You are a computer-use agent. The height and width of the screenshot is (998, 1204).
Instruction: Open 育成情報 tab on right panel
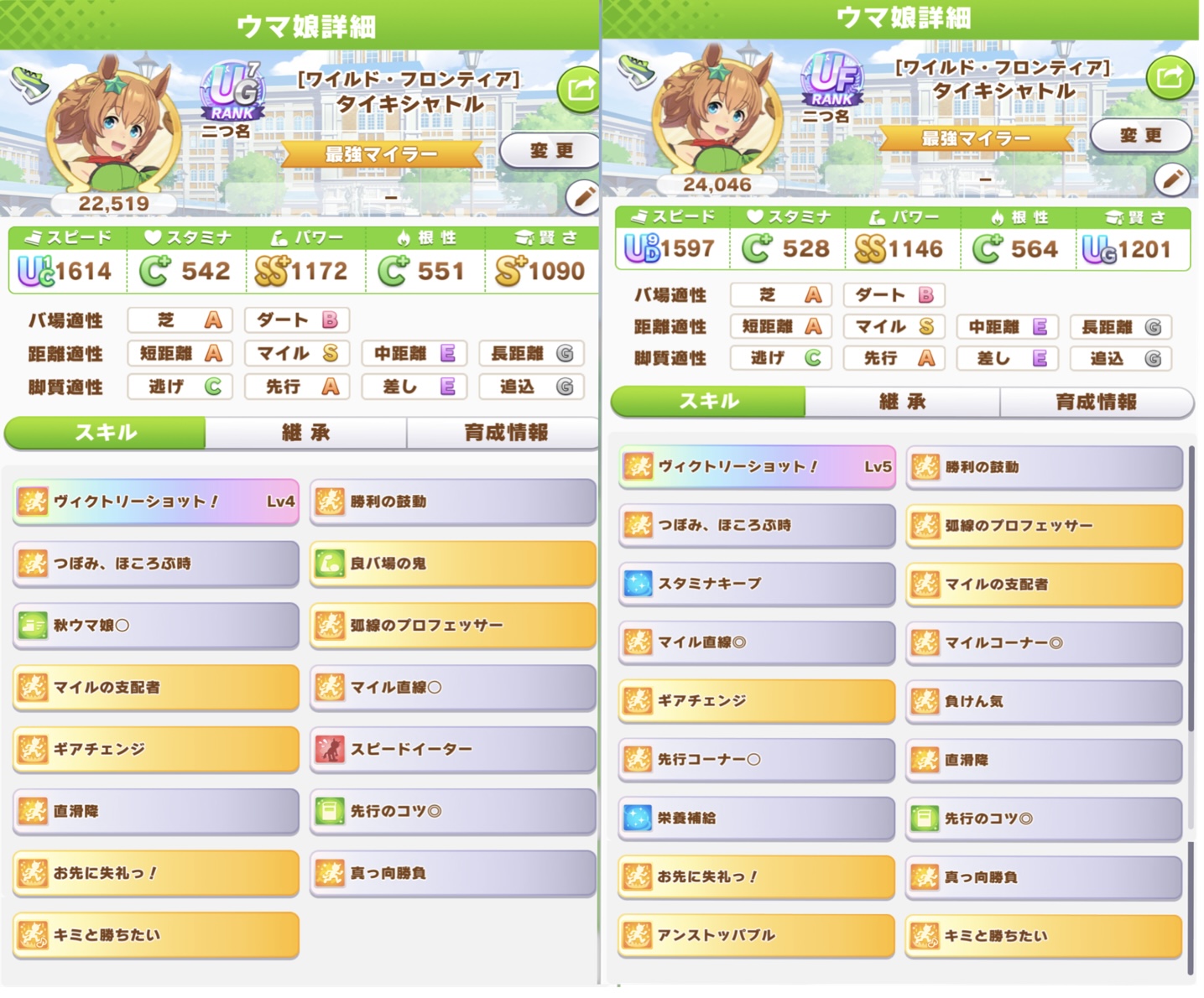(1096, 402)
